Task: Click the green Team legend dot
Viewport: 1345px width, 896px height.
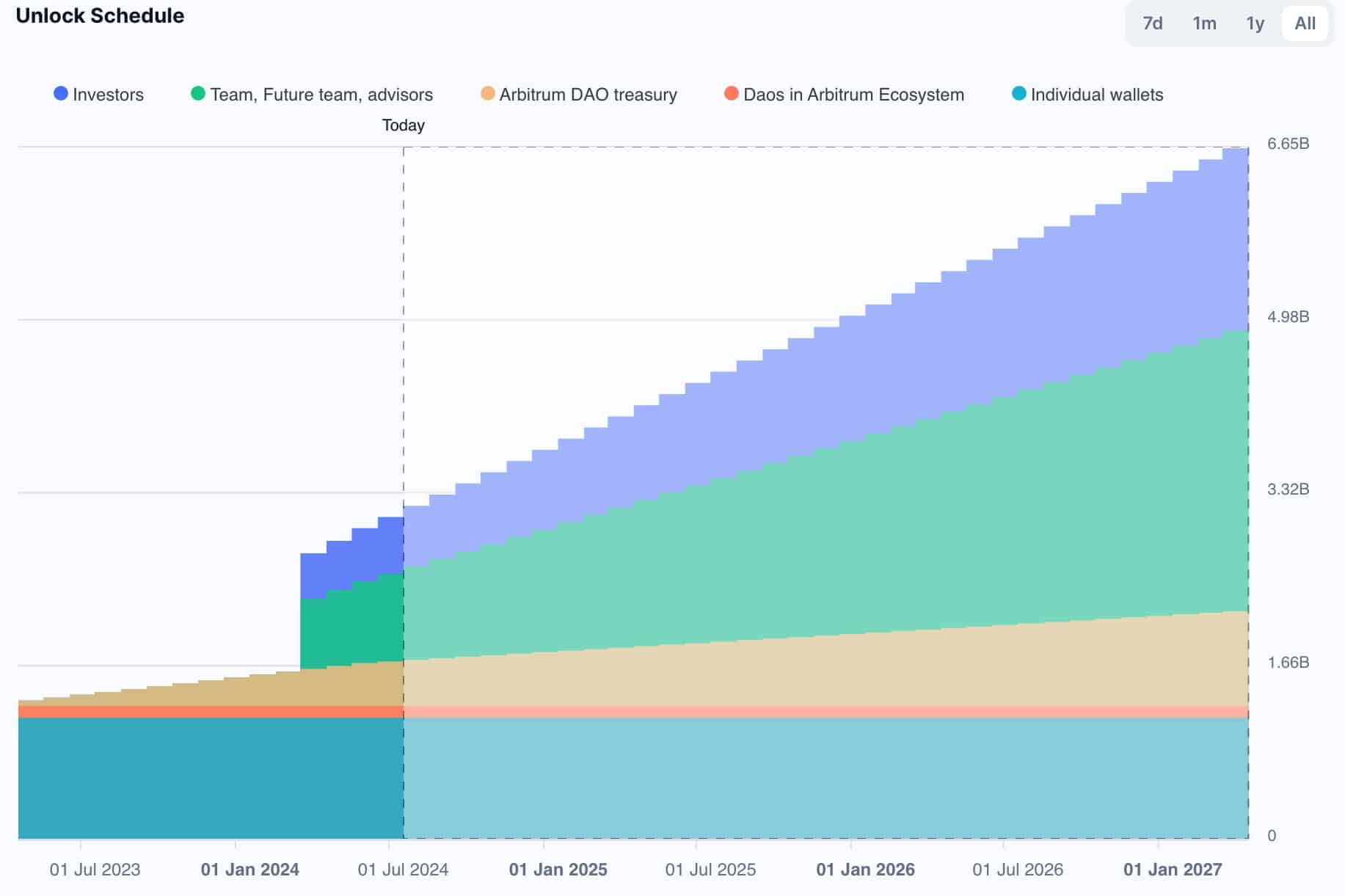Action: [197, 93]
